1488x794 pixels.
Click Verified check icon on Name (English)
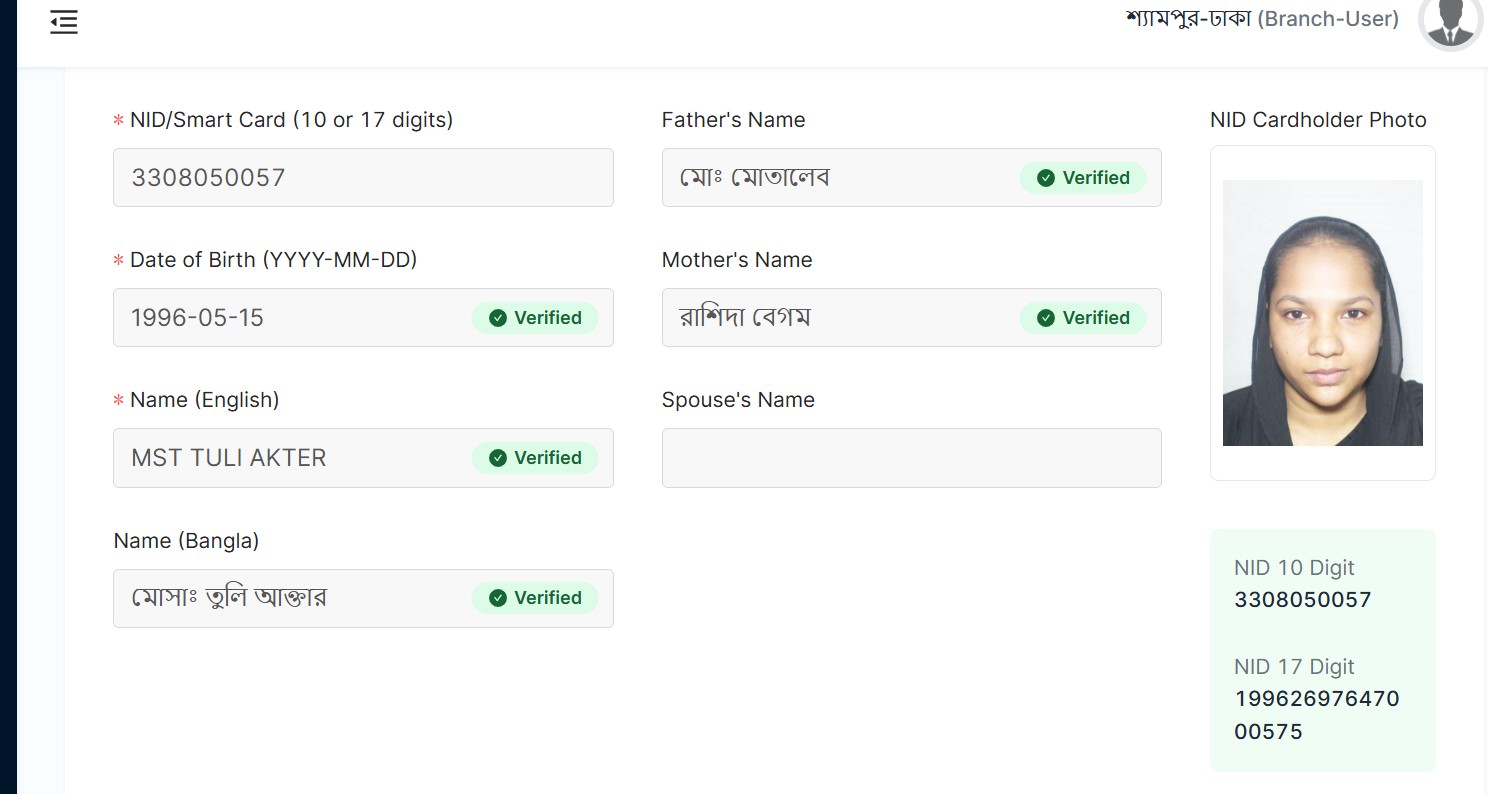tap(497, 458)
